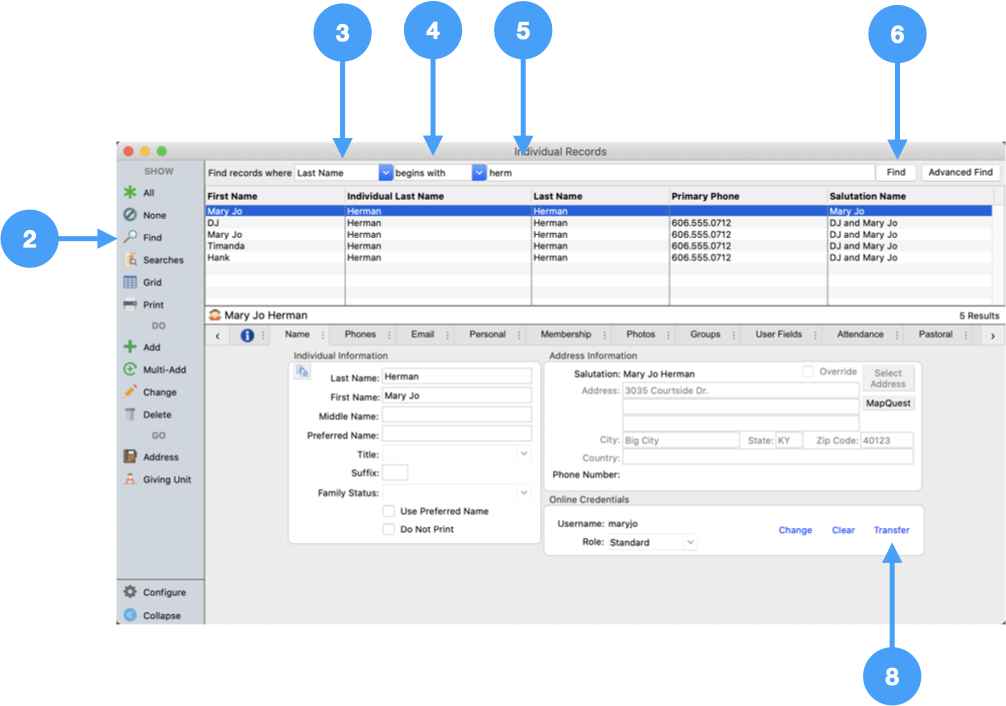
Task: Open the Attendance tab
Action: coord(859,335)
